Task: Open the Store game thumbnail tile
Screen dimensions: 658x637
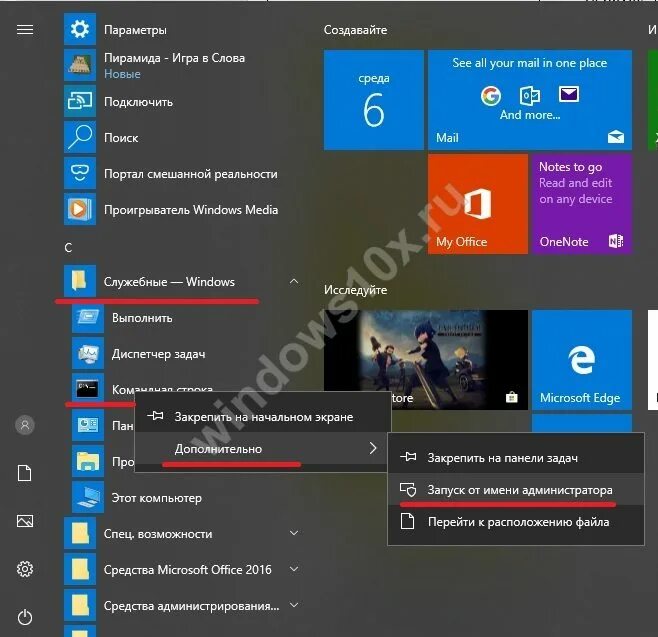Action: [426, 360]
